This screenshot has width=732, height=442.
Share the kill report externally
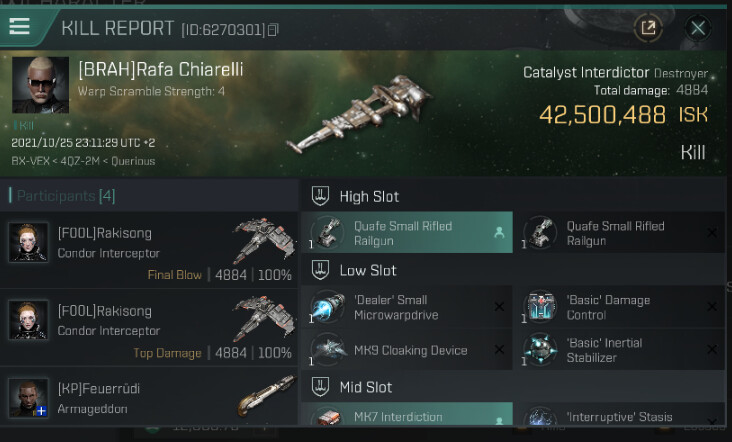click(x=648, y=28)
